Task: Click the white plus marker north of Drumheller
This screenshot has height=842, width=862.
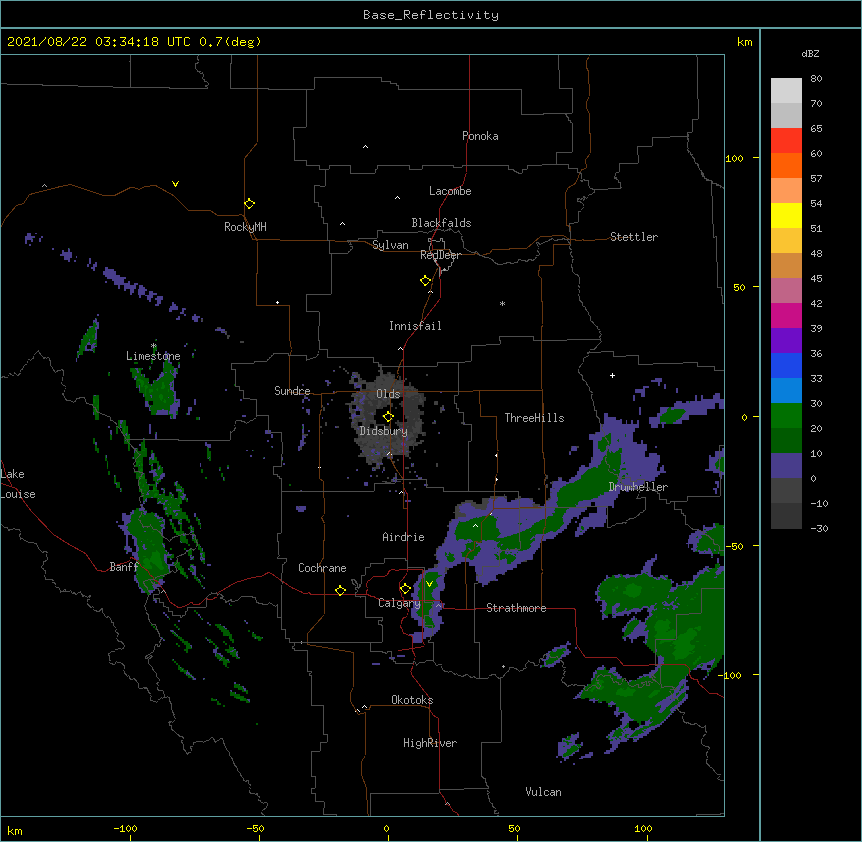Action: tap(612, 375)
